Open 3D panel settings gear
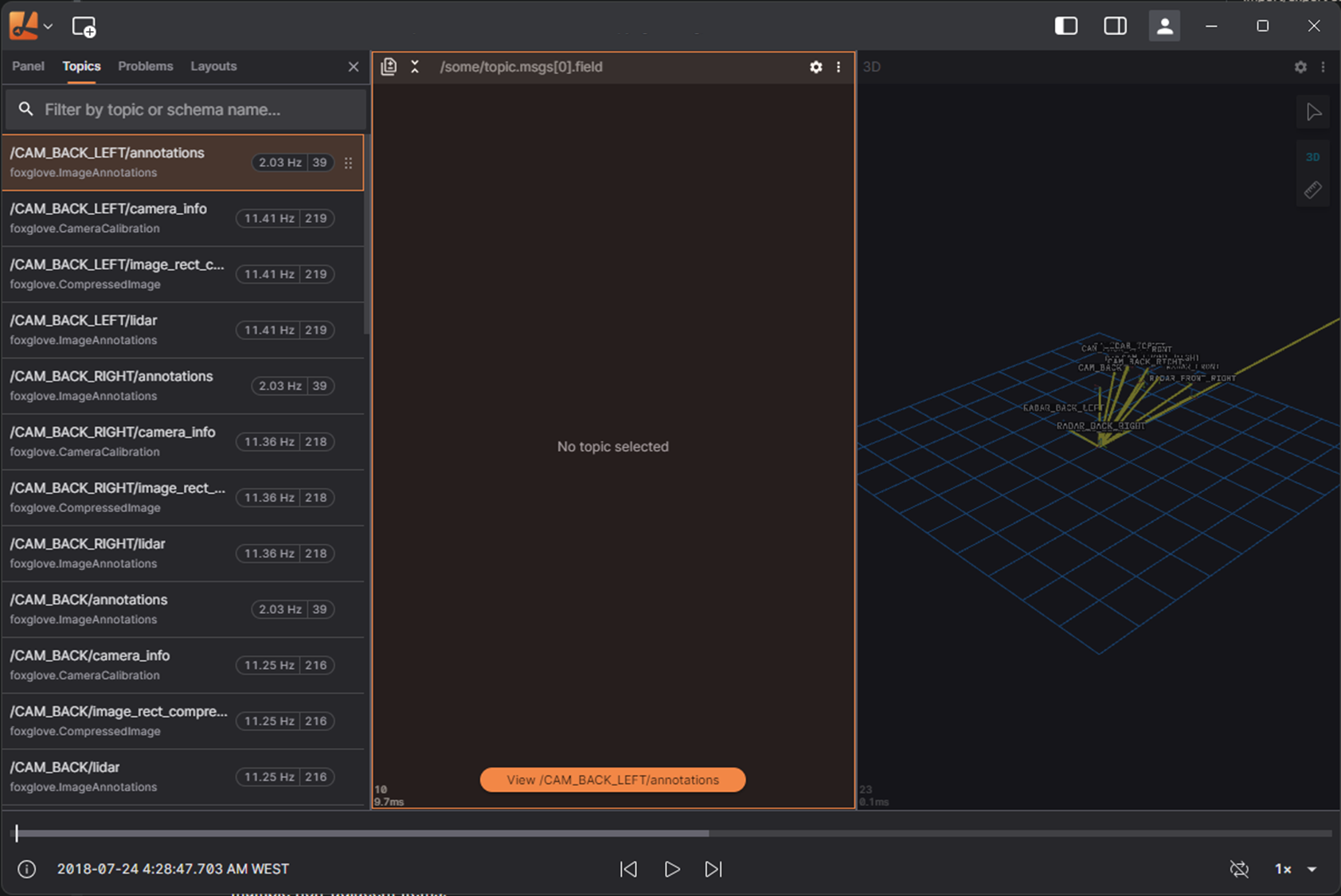 [1300, 67]
